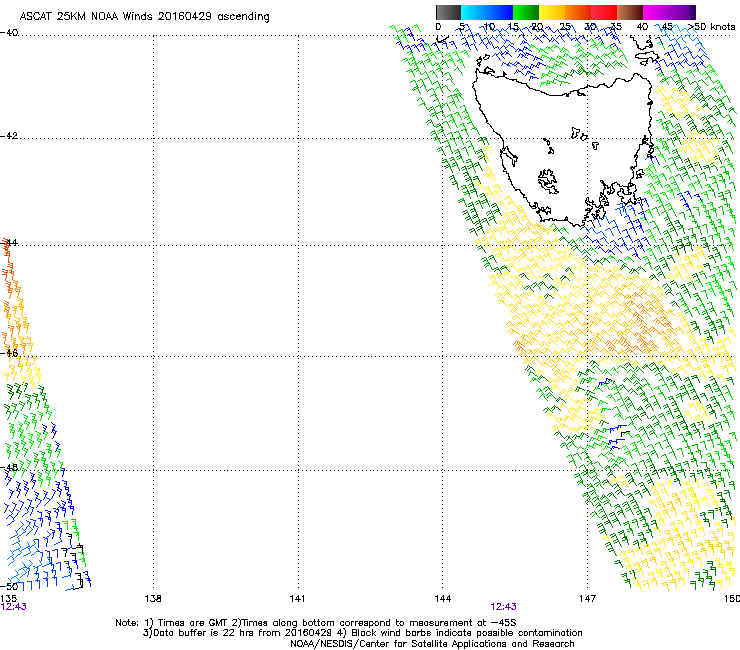This screenshot has width=740, height=650.
Task: Click the 'NOAA/NESDIS/Center for Satellite Applications and Research' credit
Action: pos(432,644)
